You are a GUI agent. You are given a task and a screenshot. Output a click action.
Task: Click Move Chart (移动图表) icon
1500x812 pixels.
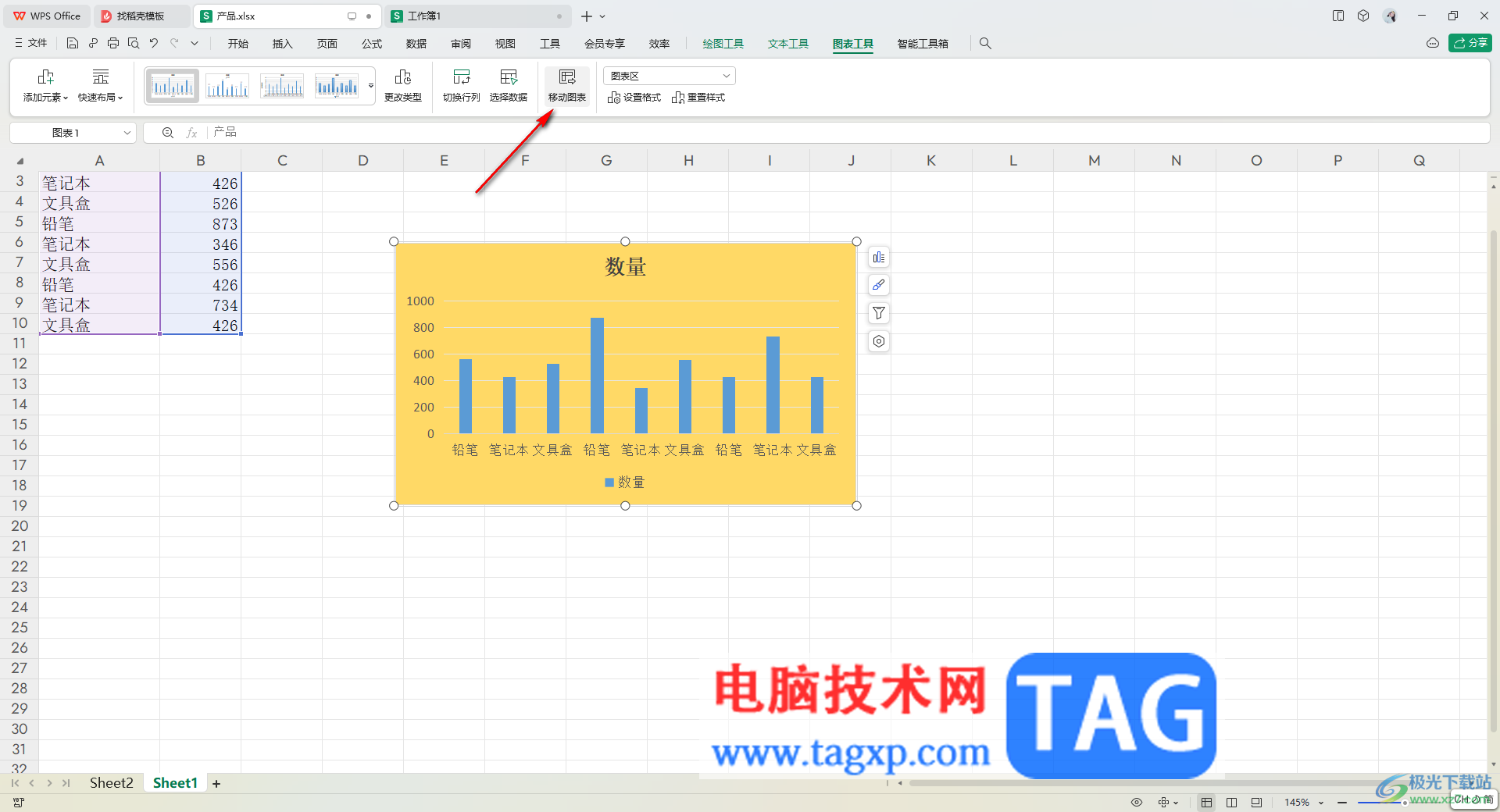click(567, 77)
